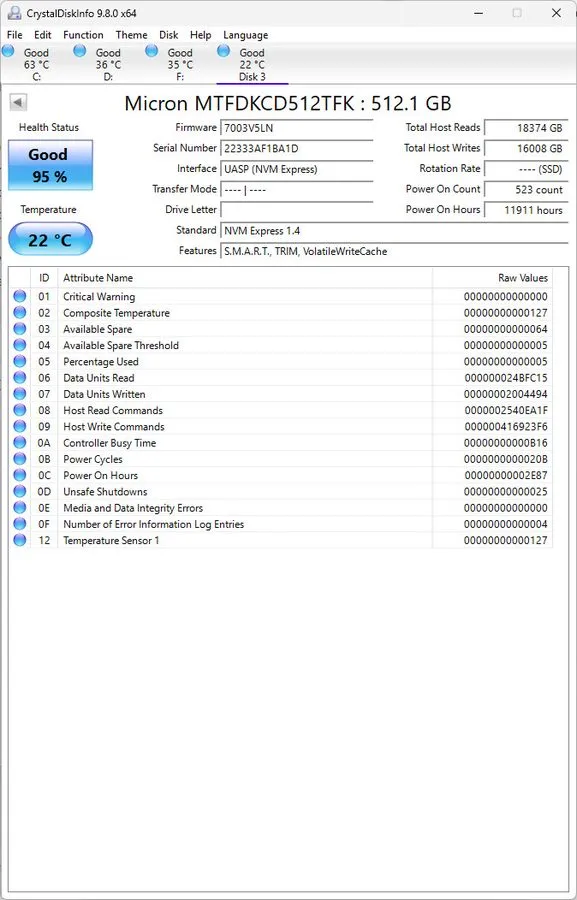Click status orb of Data Units Written row
The image size is (577, 900).
[20, 394]
